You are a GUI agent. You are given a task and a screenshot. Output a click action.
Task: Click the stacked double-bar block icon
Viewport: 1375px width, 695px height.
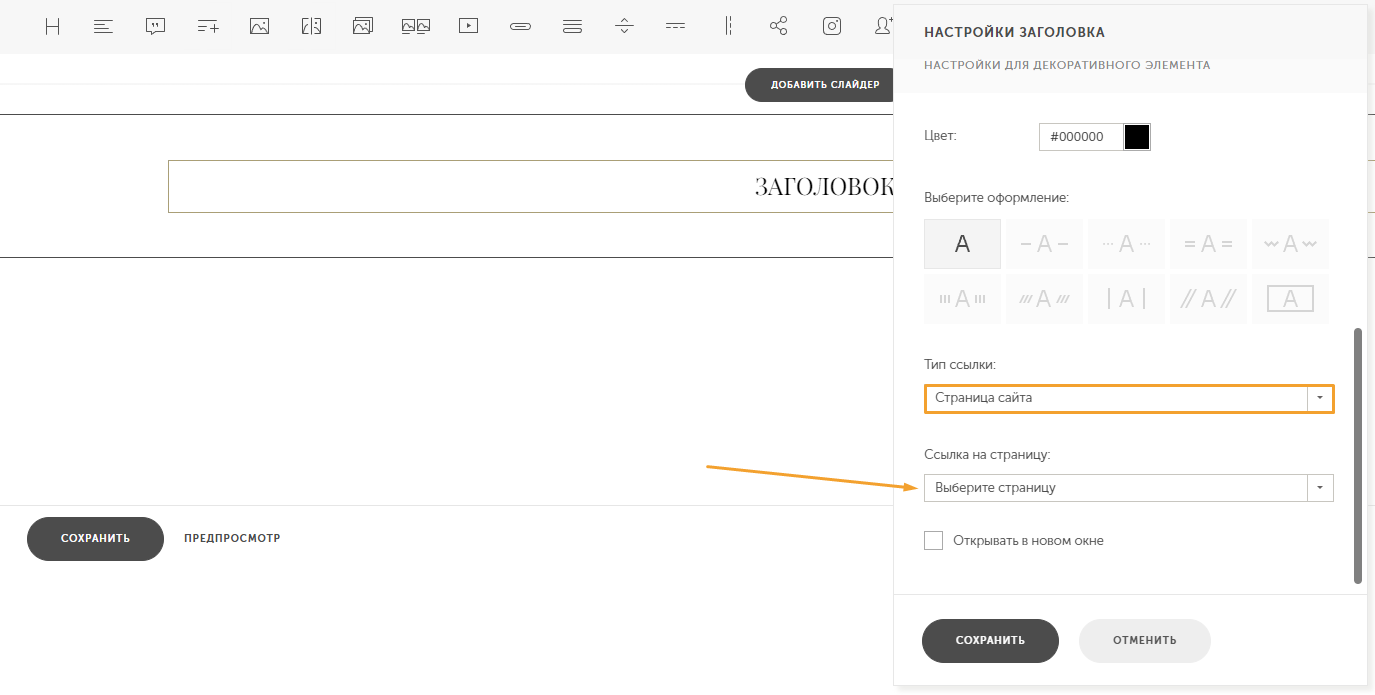572,27
